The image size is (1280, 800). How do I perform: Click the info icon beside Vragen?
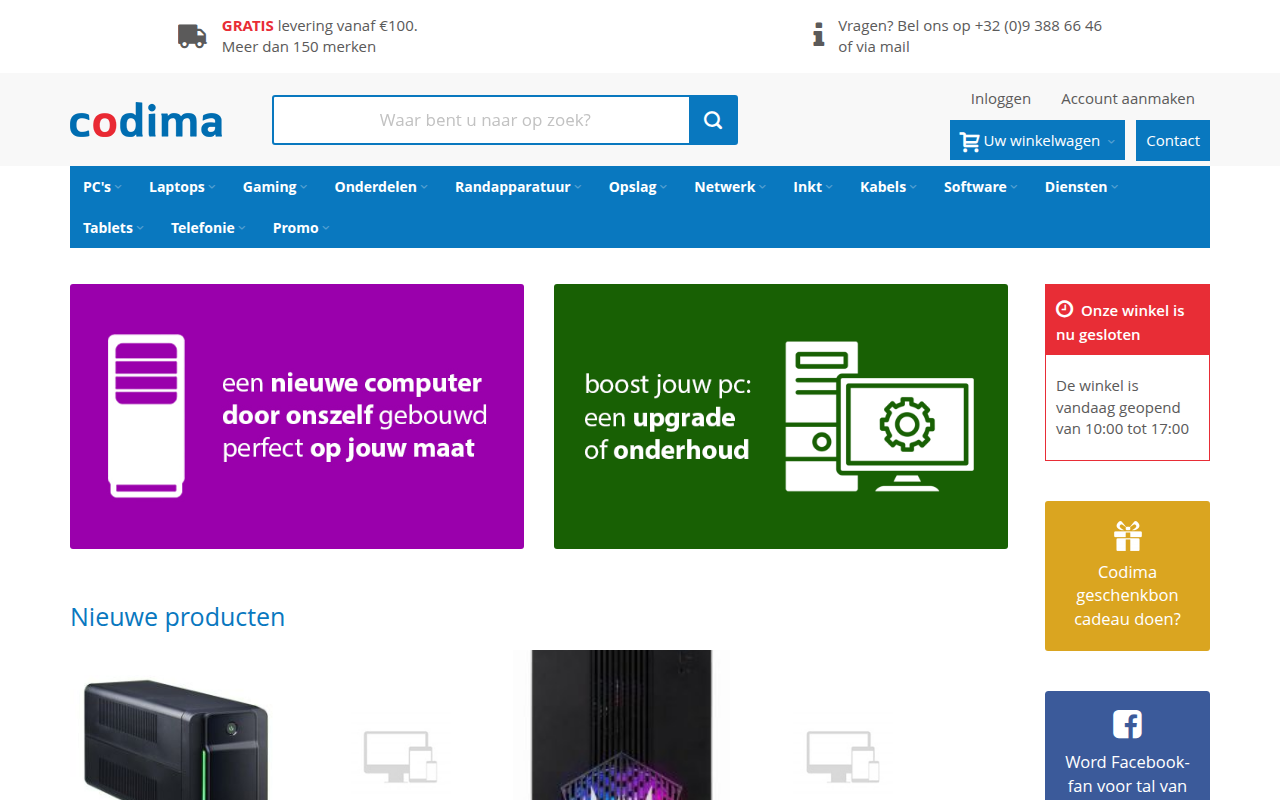(x=819, y=34)
